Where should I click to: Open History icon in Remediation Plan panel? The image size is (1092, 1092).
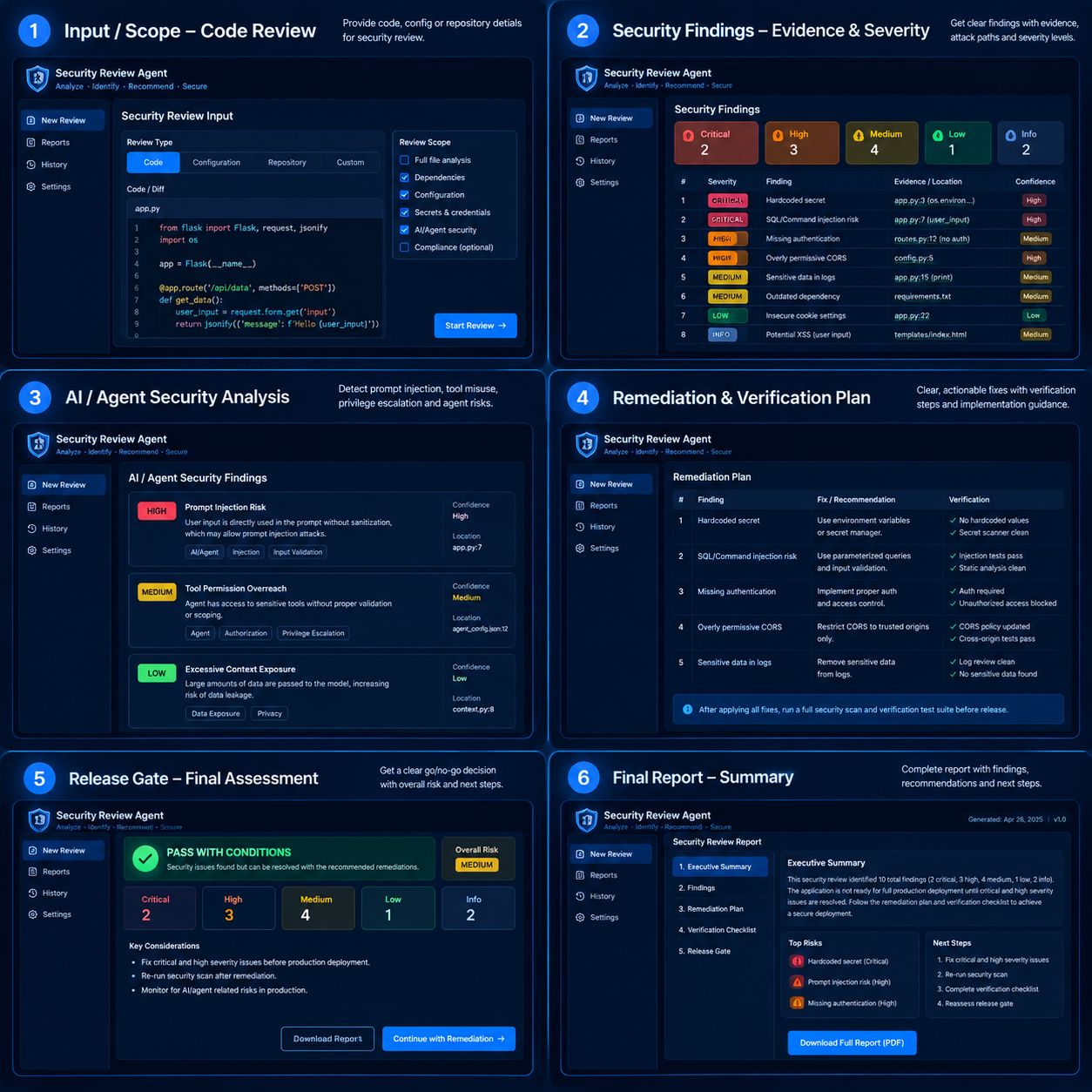pos(580,527)
